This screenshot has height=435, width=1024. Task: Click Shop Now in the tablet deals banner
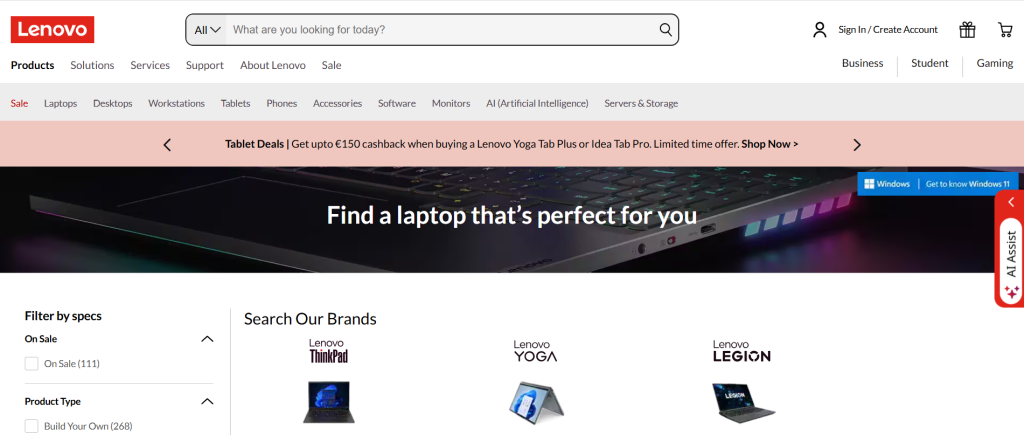769,144
